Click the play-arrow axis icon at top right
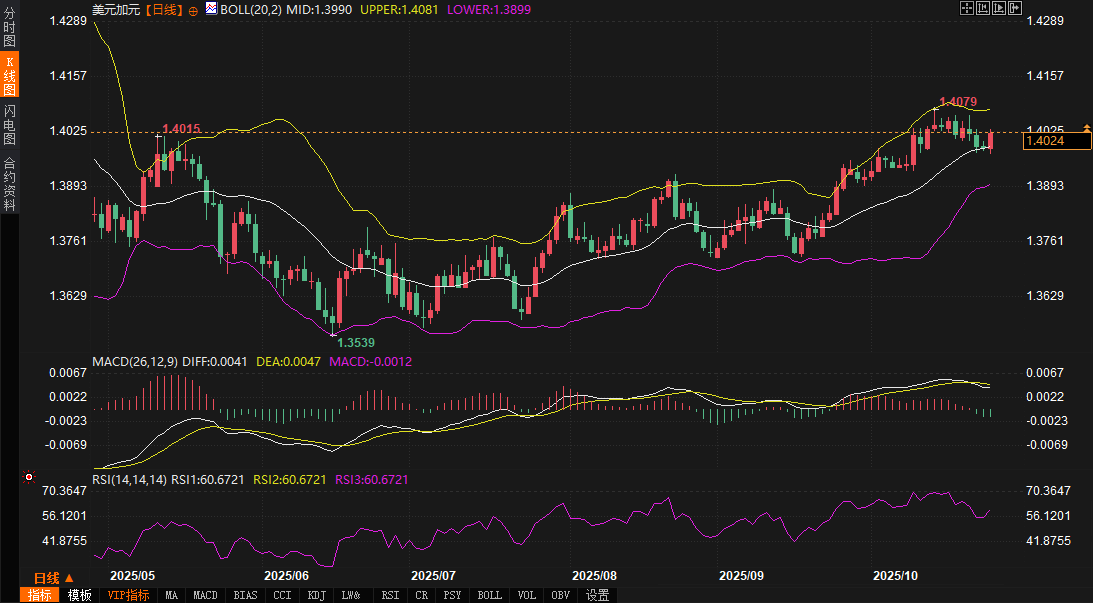The width and height of the screenshot is (1093, 603). click(997, 9)
